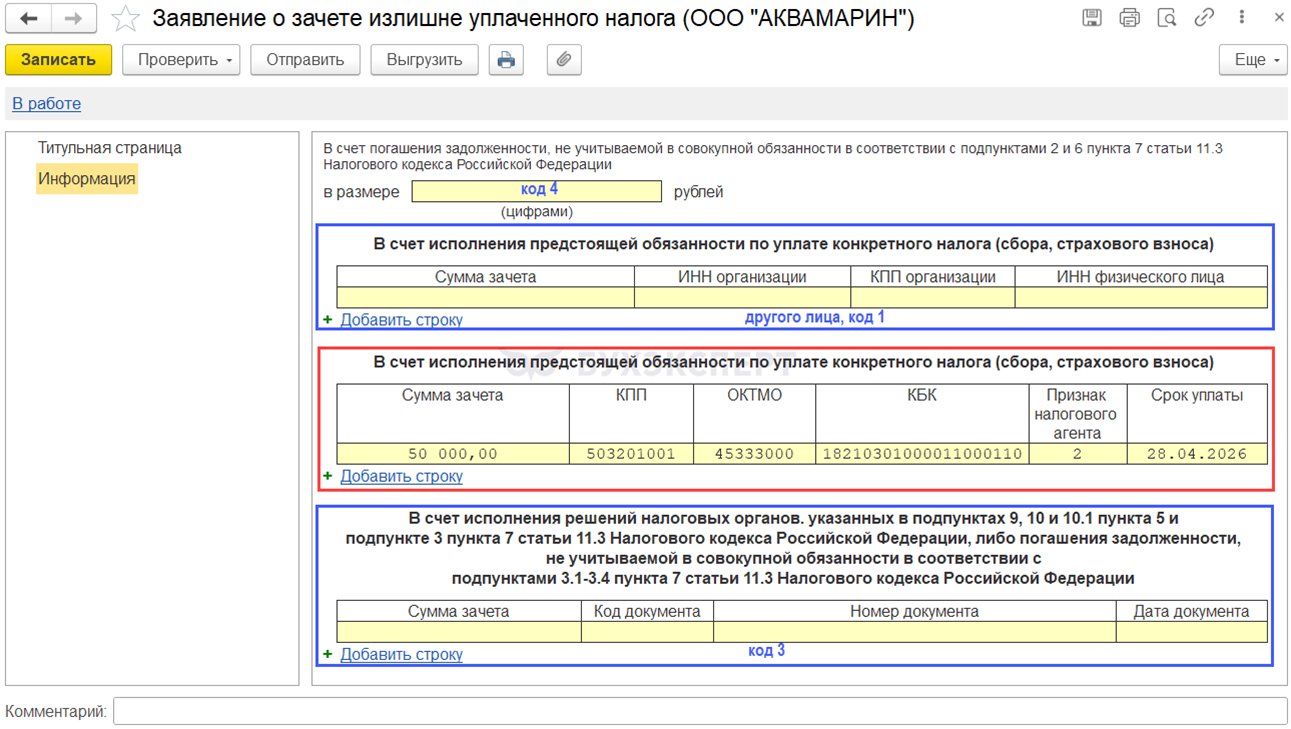Copy link with the chain icon
The width and height of the screenshot is (1291, 729).
(1204, 17)
